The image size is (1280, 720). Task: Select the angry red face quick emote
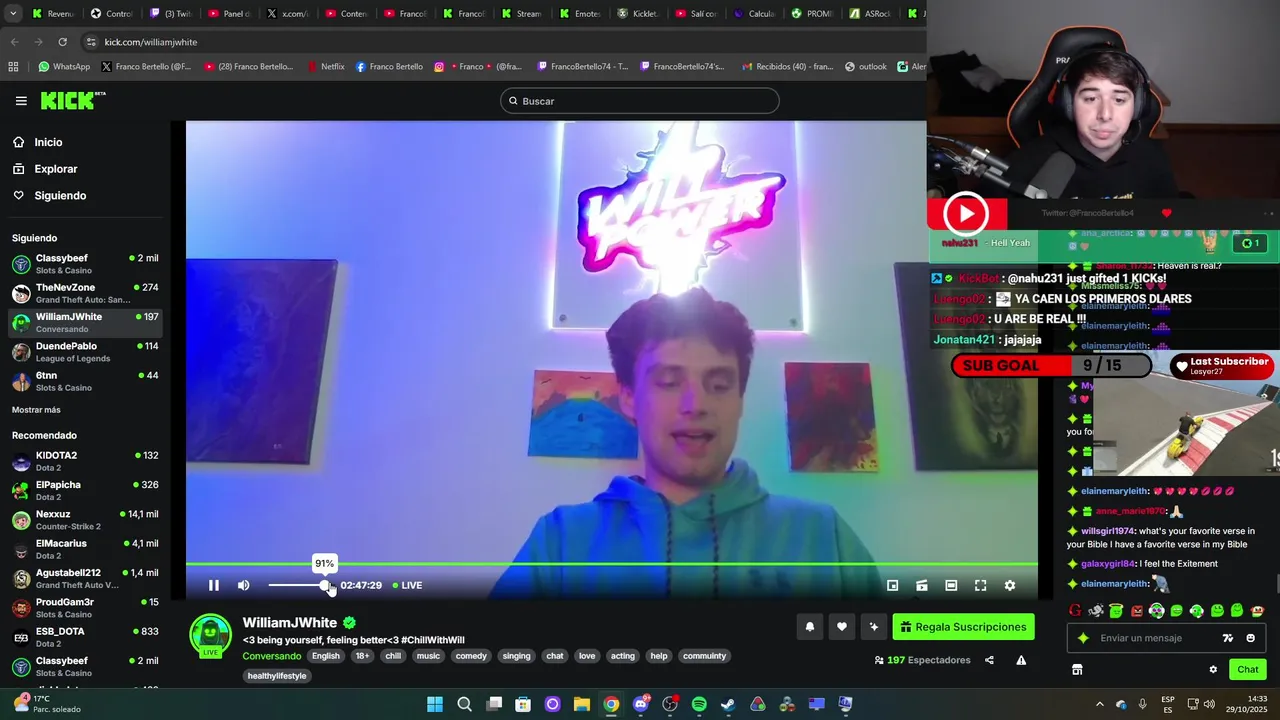pyautogui.click(x=1136, y=611)
